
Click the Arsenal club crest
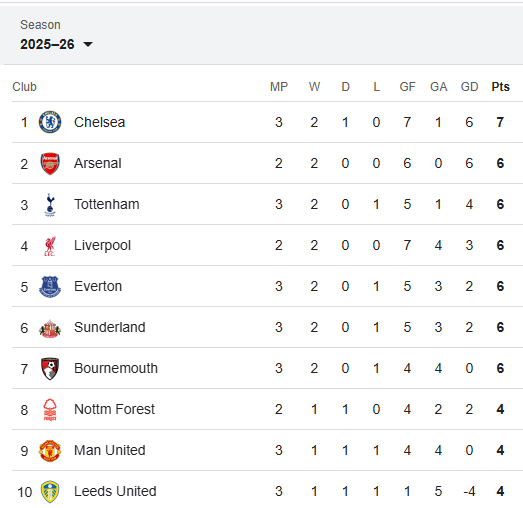(x=50, y=163)
